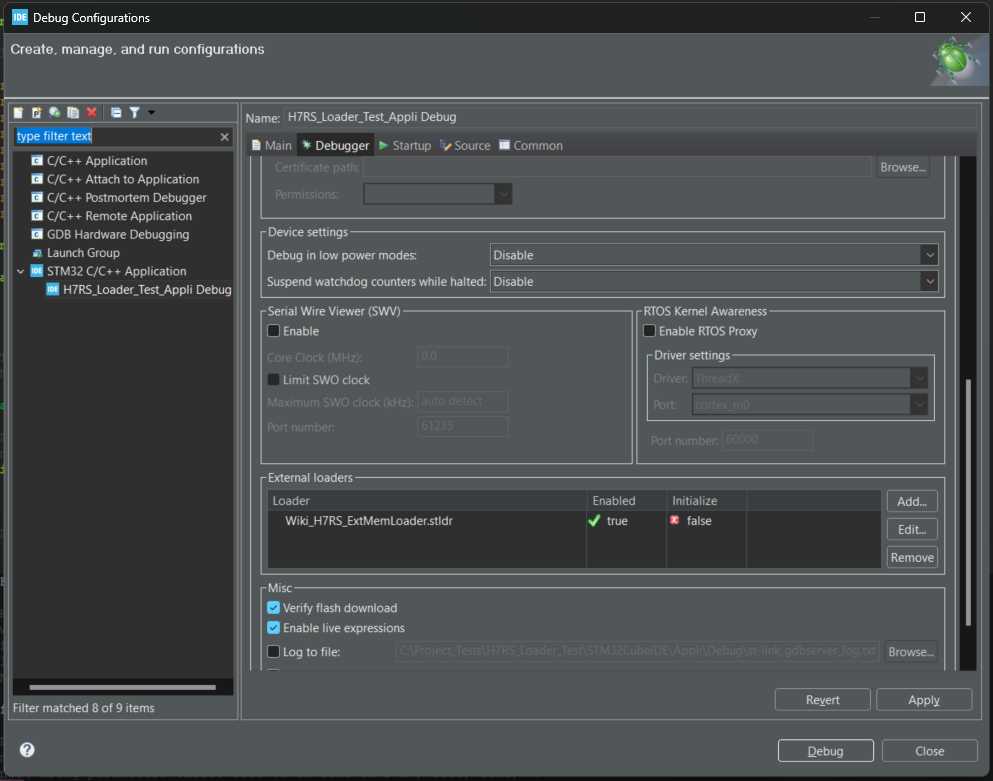993x781 pixels.
Task: Select the Wiki_H7RS_ExtMemLoader.stldr loader row
Action: tap(574, 521)
